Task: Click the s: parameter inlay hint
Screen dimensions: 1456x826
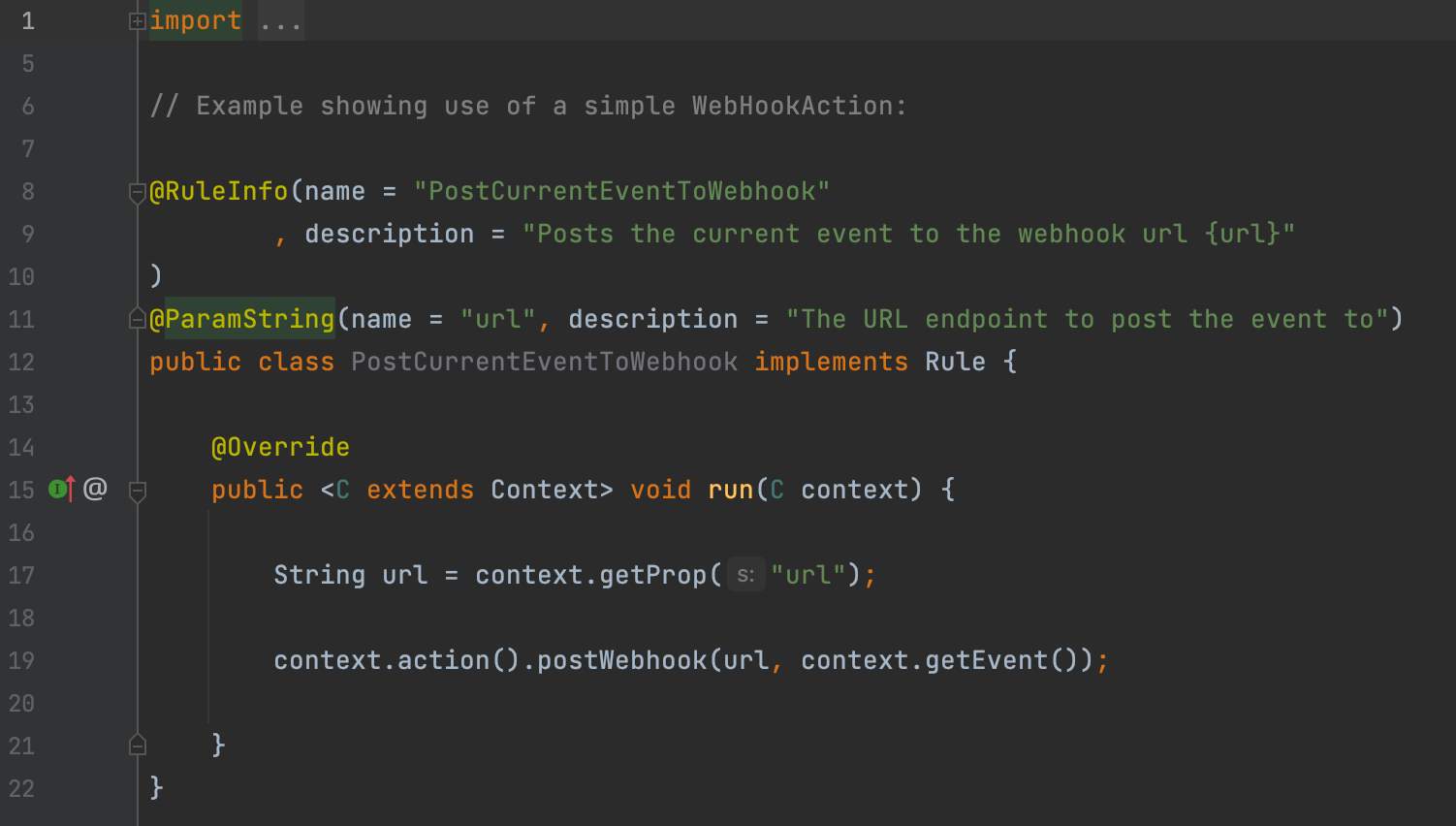Action: 744,575
